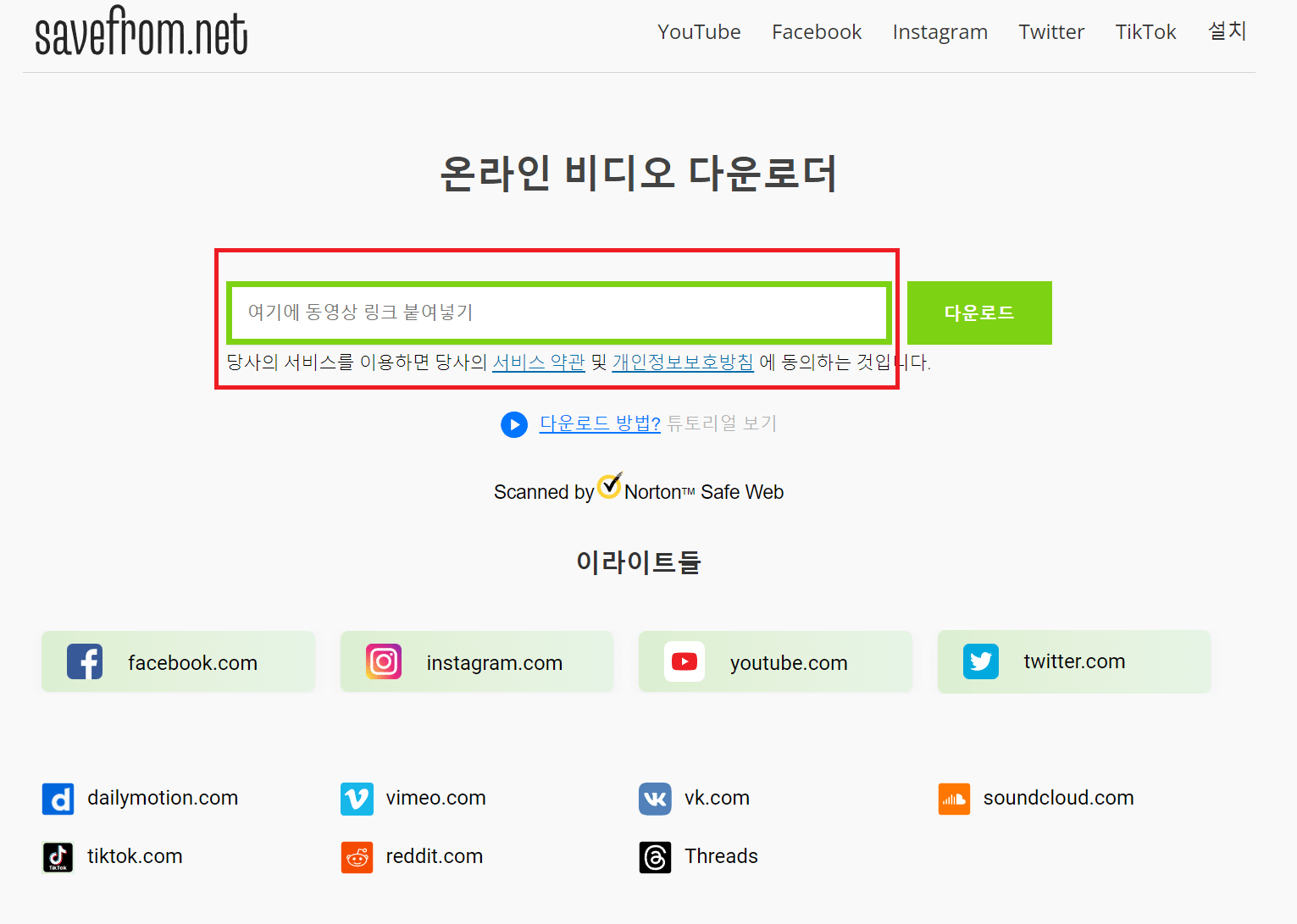
Task: Click the VK icon
Action: 655,799
